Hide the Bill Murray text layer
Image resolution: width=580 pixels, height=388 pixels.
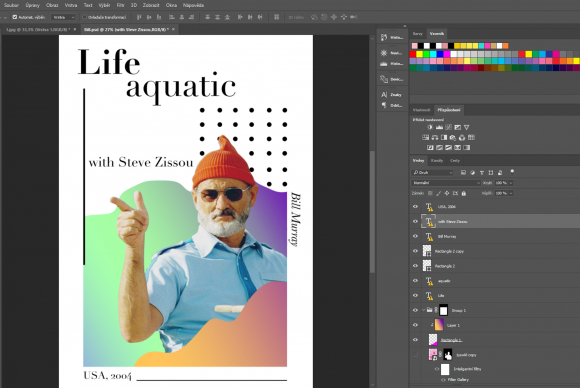(x=415, y=236)
